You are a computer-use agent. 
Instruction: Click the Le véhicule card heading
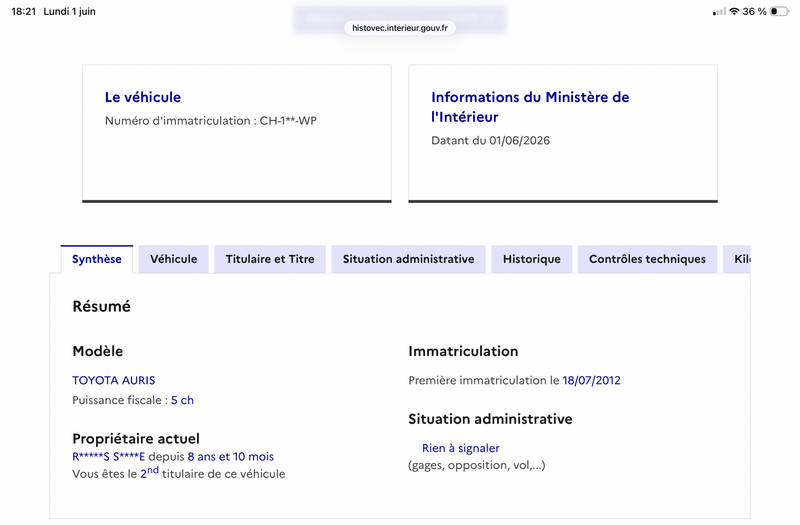[x=143, y=97]
